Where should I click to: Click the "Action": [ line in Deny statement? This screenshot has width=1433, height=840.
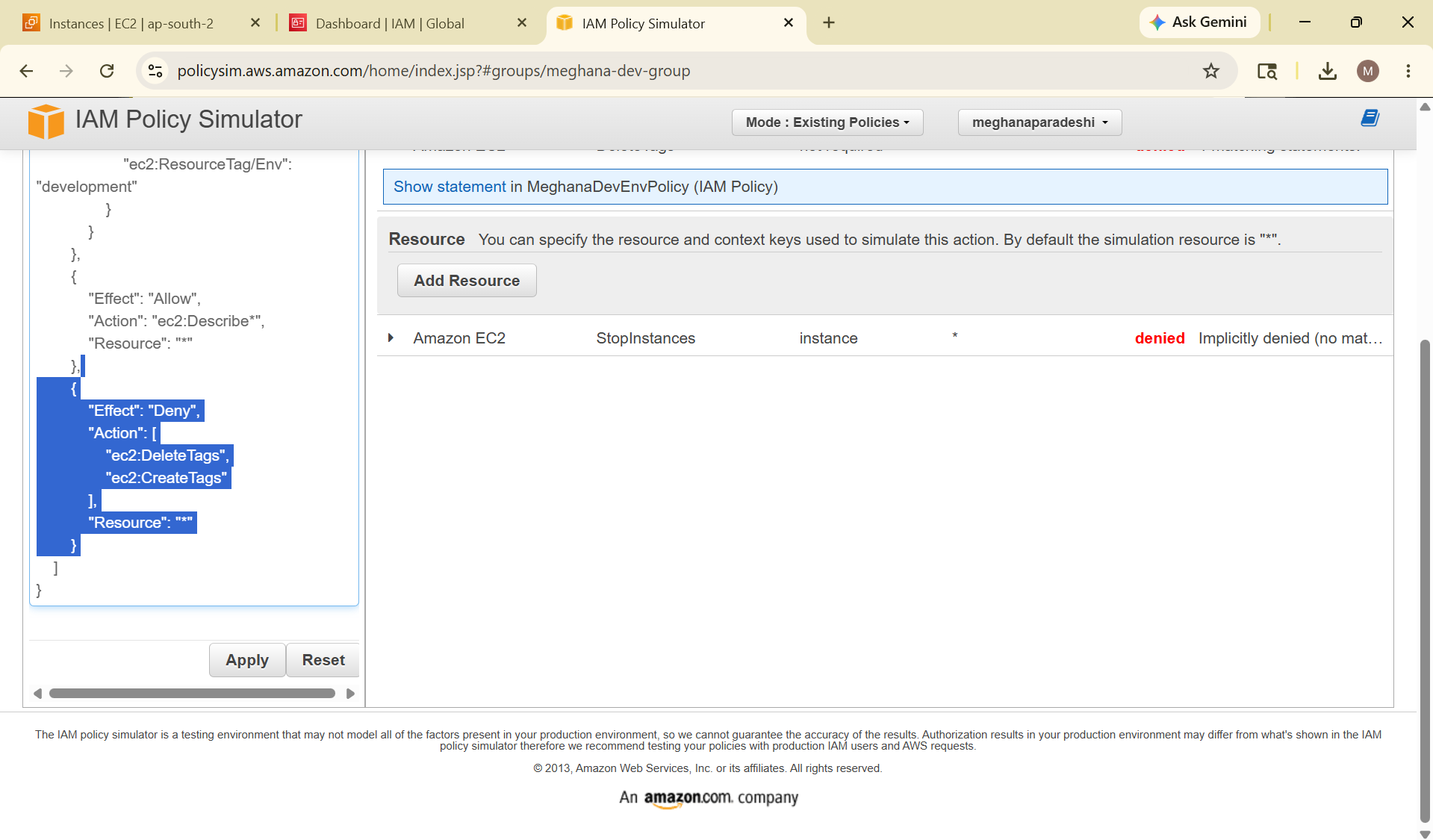click(122, 433)
